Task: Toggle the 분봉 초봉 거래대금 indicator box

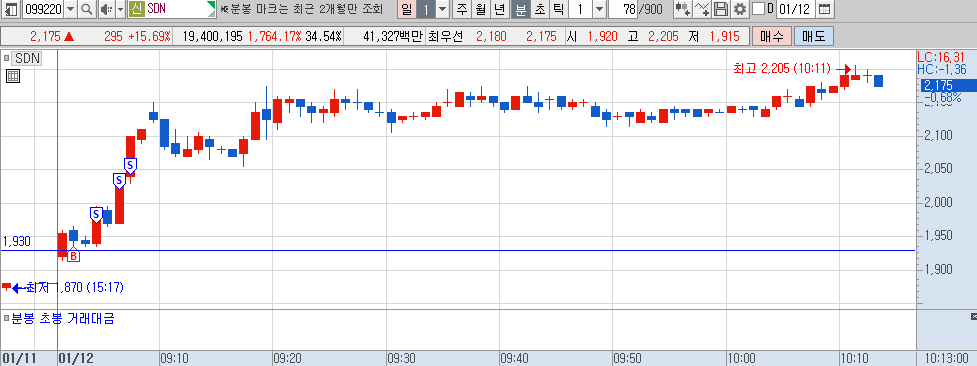Action: click(7, 319)
